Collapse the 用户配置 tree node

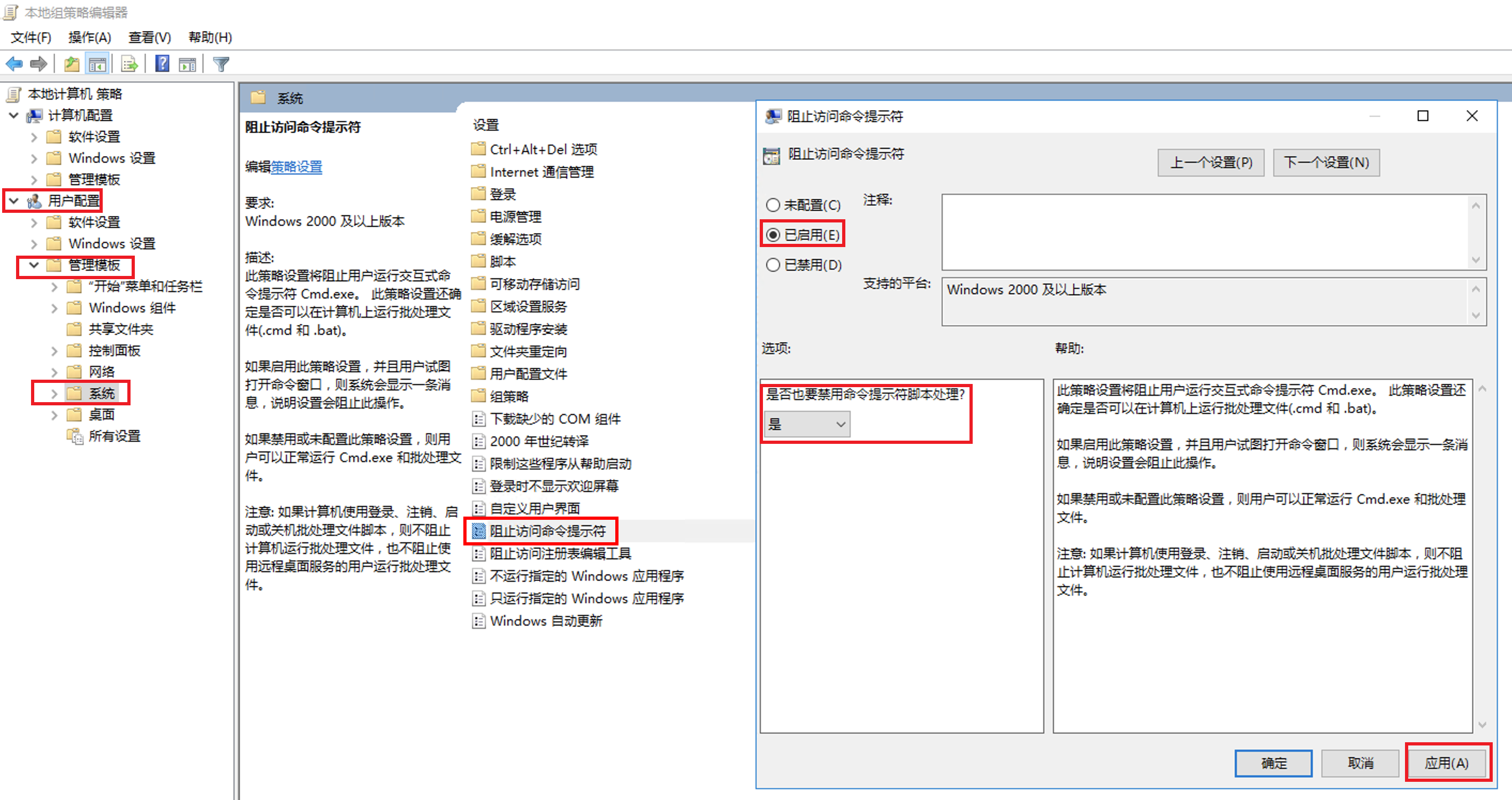pos(13,201)
